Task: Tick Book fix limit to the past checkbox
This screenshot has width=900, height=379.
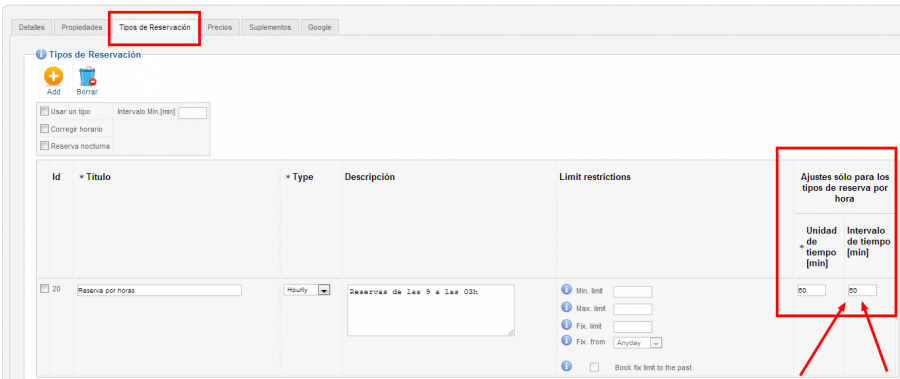Action: pyautogui.click(x=595, y=367)
